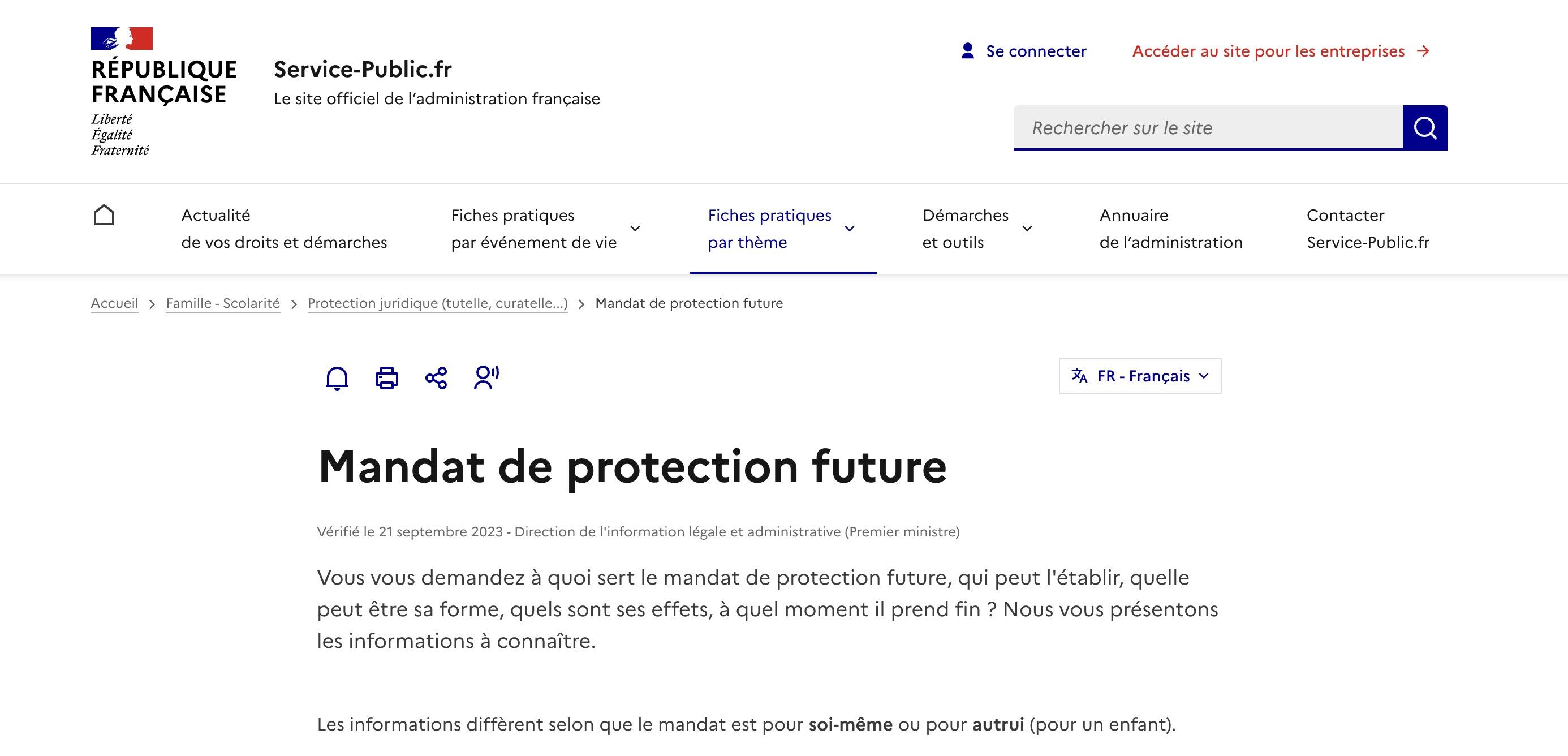Open the share icon options
This screenshot has height=756, width=1568.
point(436,378)
